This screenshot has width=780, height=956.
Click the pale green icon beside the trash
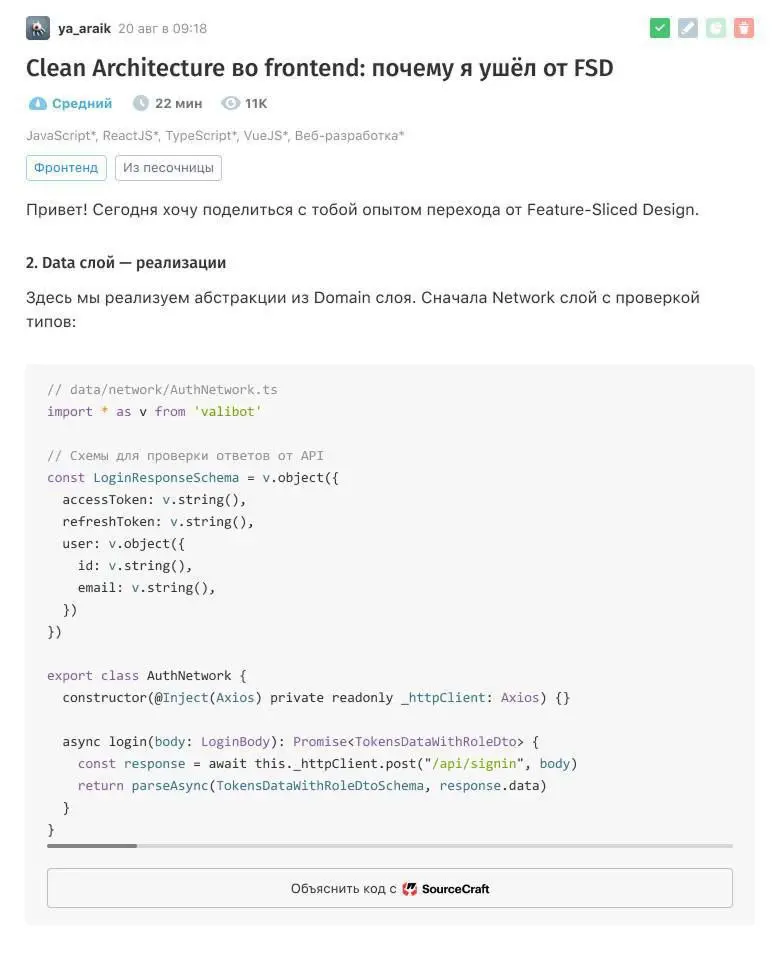[715, 28]
